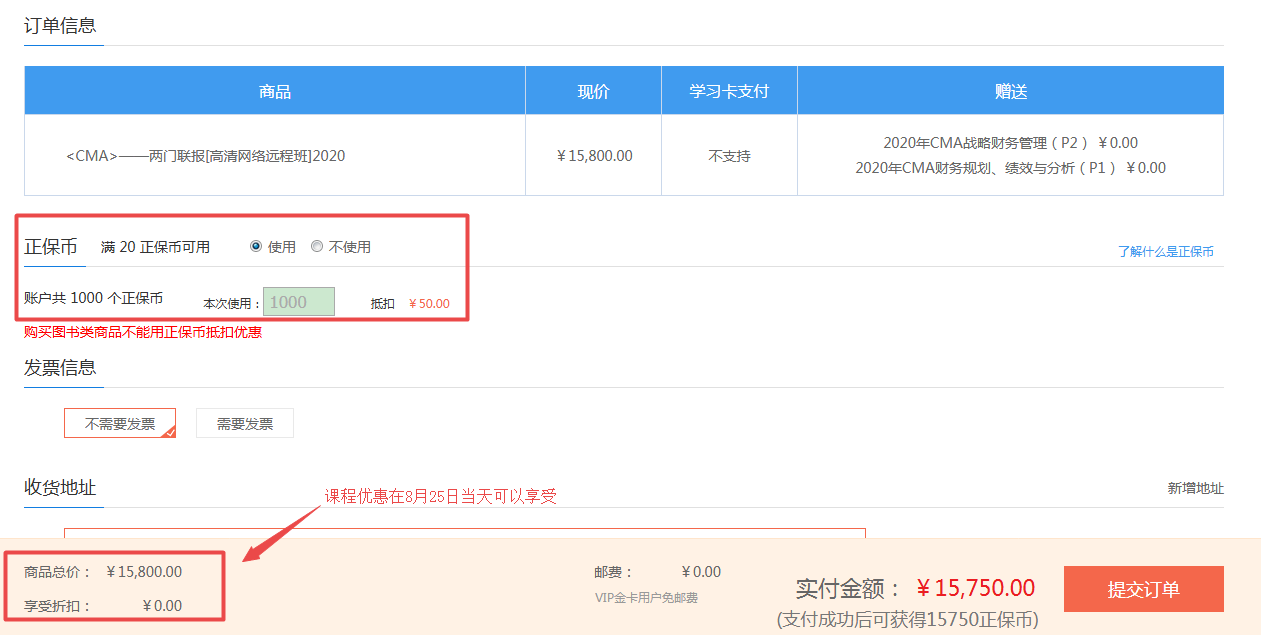Select the 不使用 radio button

click(317, 247)
